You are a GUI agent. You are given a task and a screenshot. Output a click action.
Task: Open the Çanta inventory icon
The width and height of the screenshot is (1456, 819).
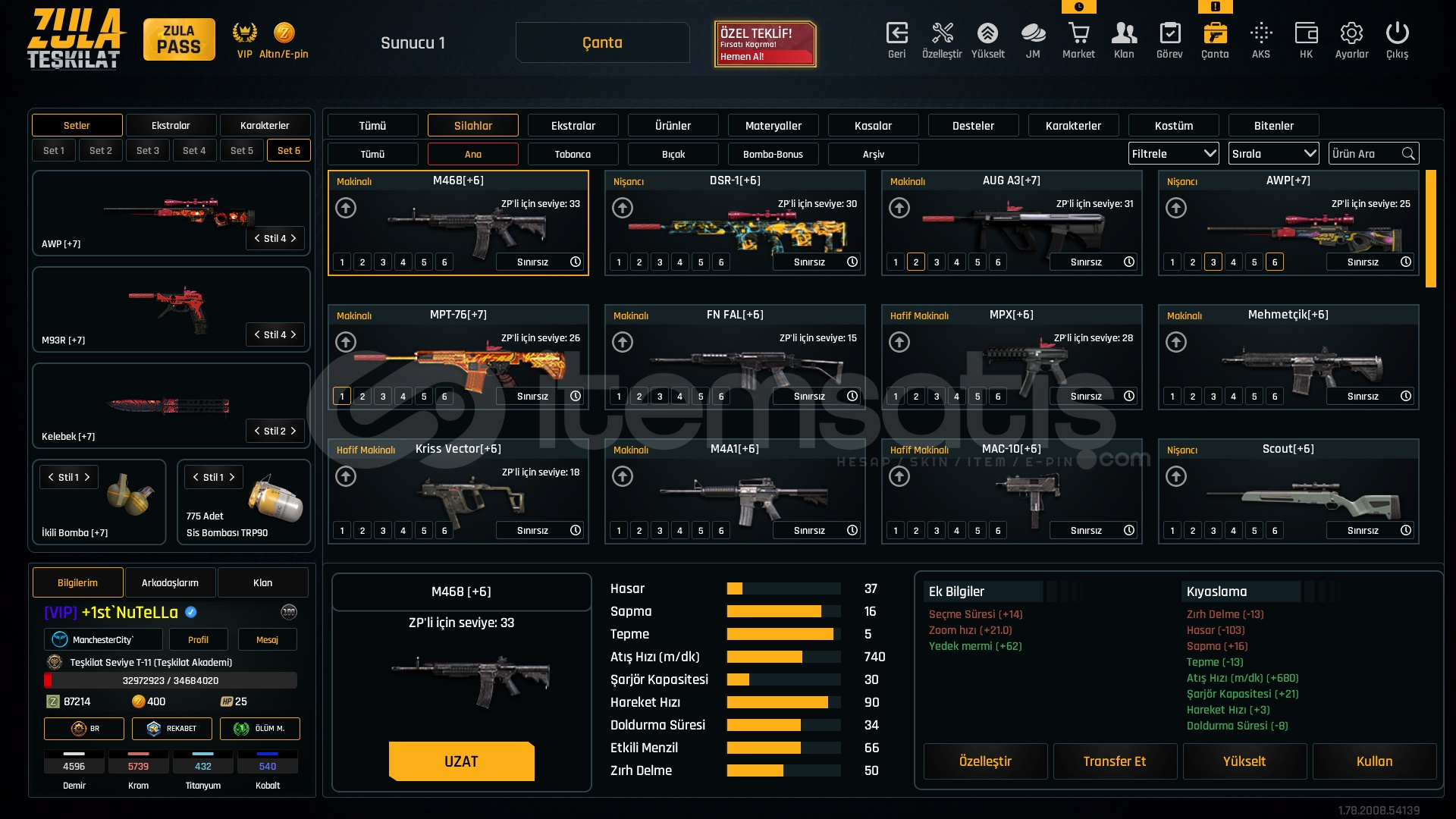tap(1215, 33)
